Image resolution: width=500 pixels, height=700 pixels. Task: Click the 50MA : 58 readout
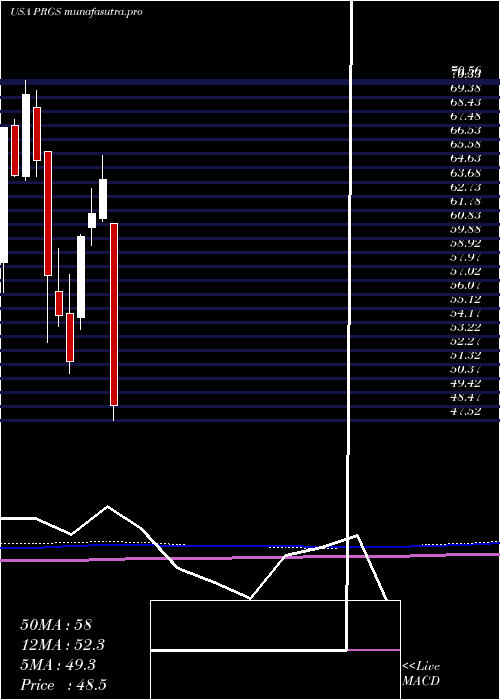click(x=56, y=625)
